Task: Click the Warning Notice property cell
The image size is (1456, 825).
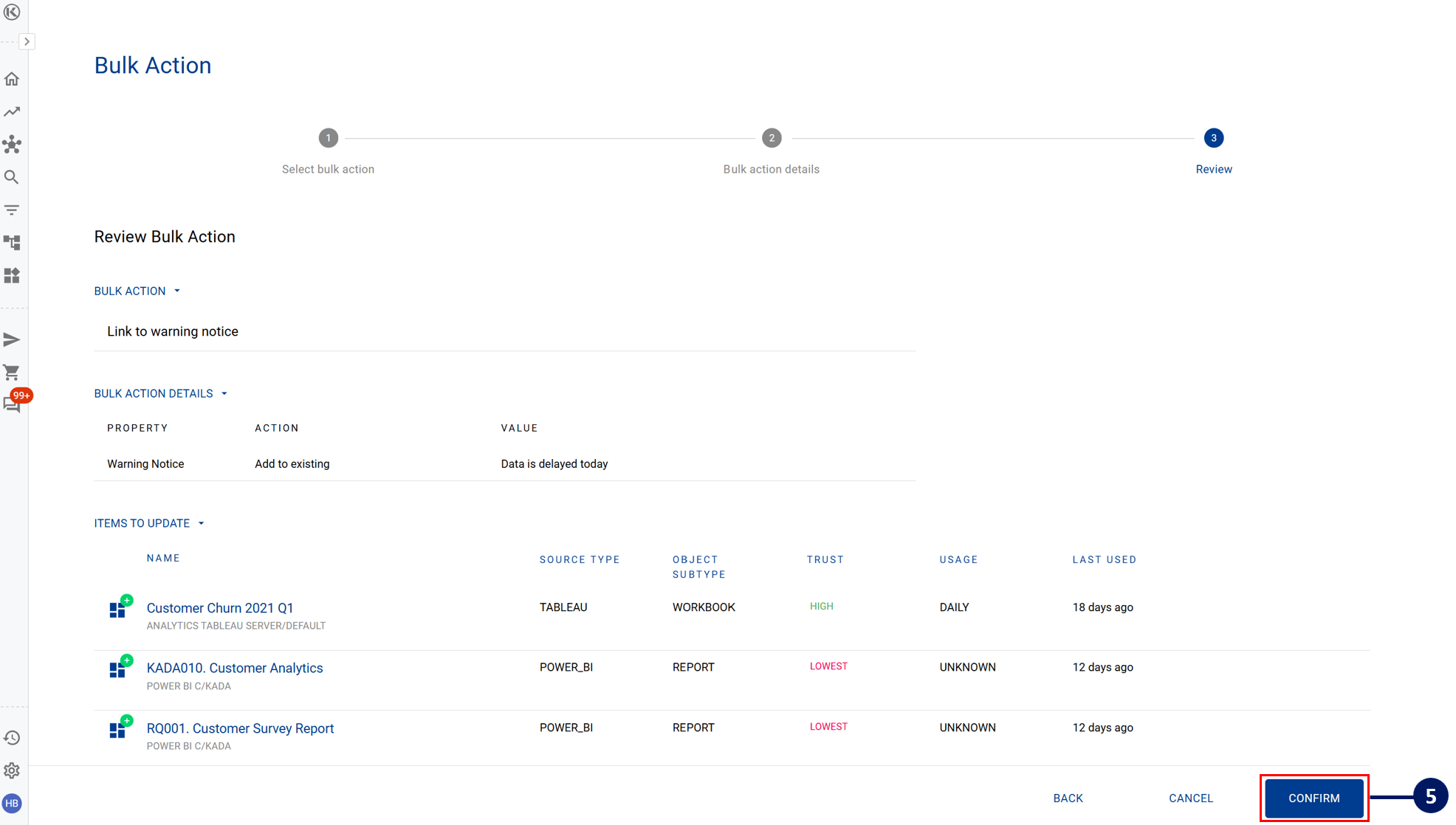Action: 145,464
